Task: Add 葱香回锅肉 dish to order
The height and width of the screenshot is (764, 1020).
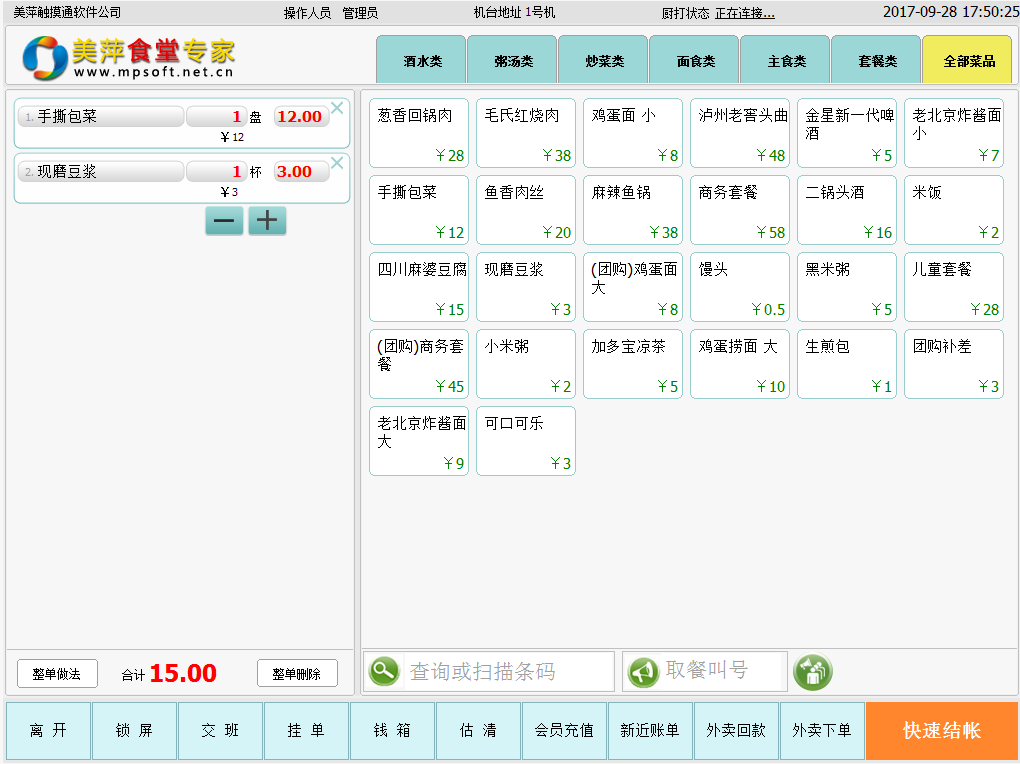Action: tap(419, 133)
